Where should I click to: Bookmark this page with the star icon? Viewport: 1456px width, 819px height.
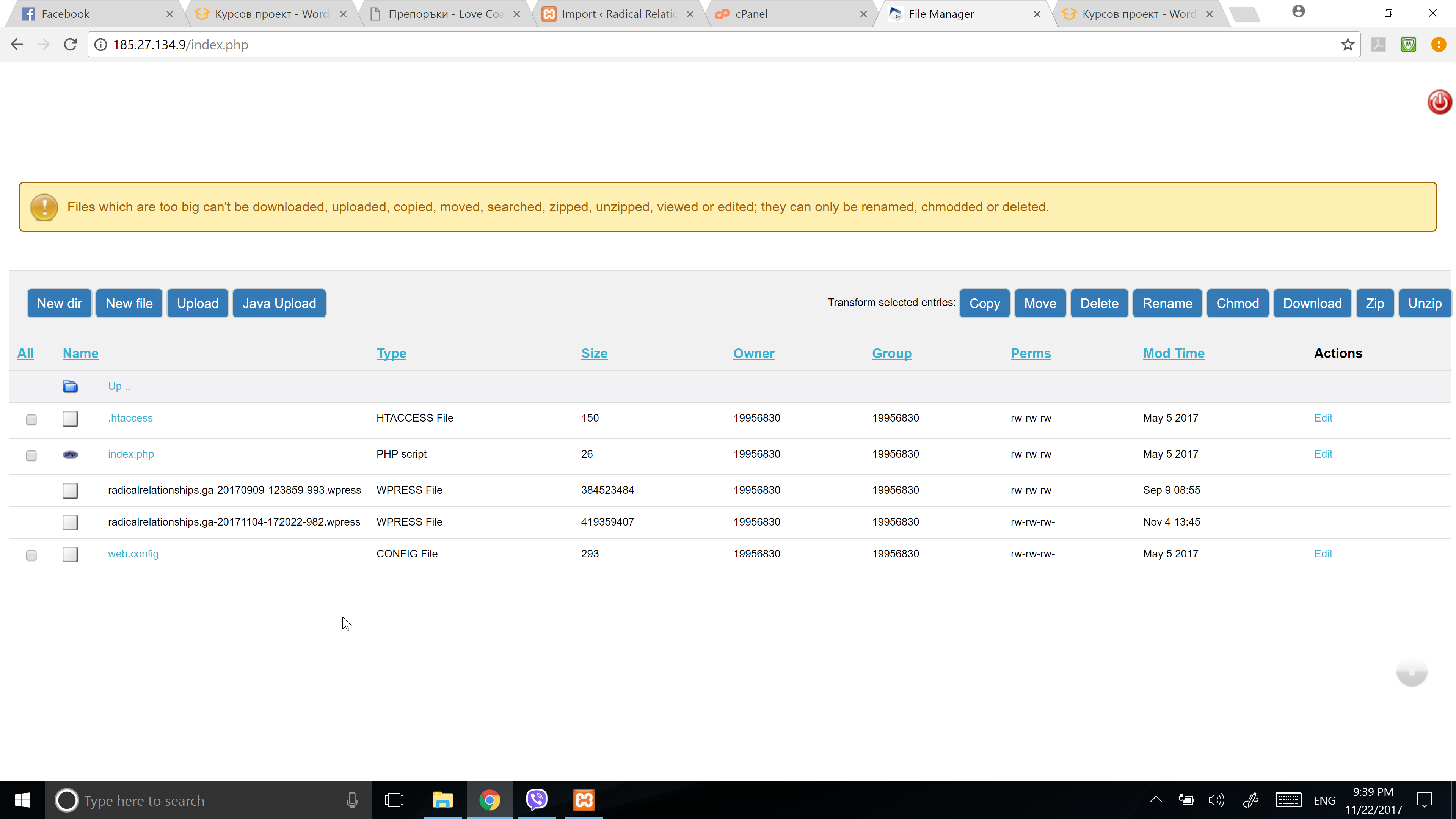coord(1348,45)
